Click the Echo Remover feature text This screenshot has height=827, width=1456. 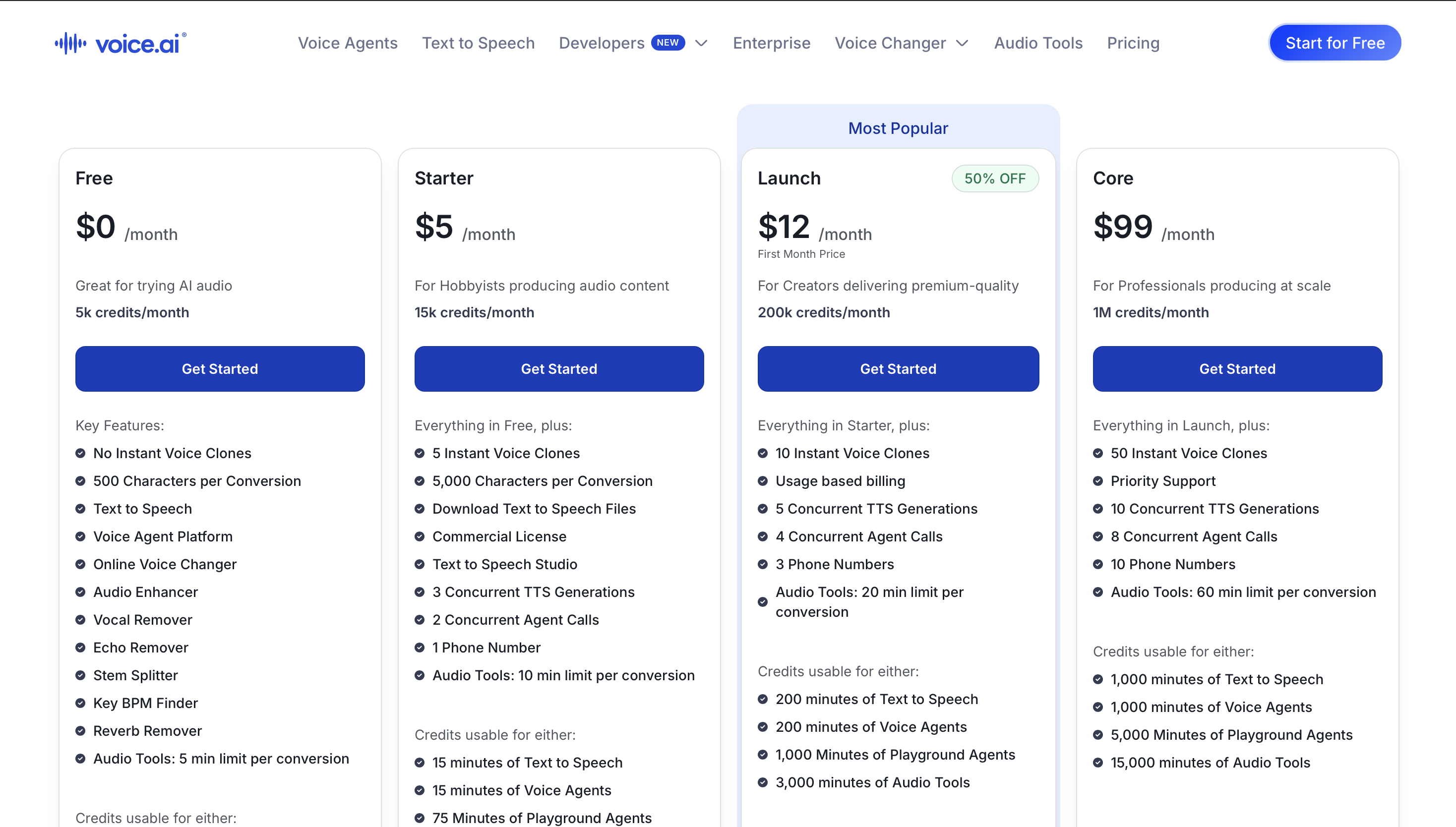[x=140, y=648]
